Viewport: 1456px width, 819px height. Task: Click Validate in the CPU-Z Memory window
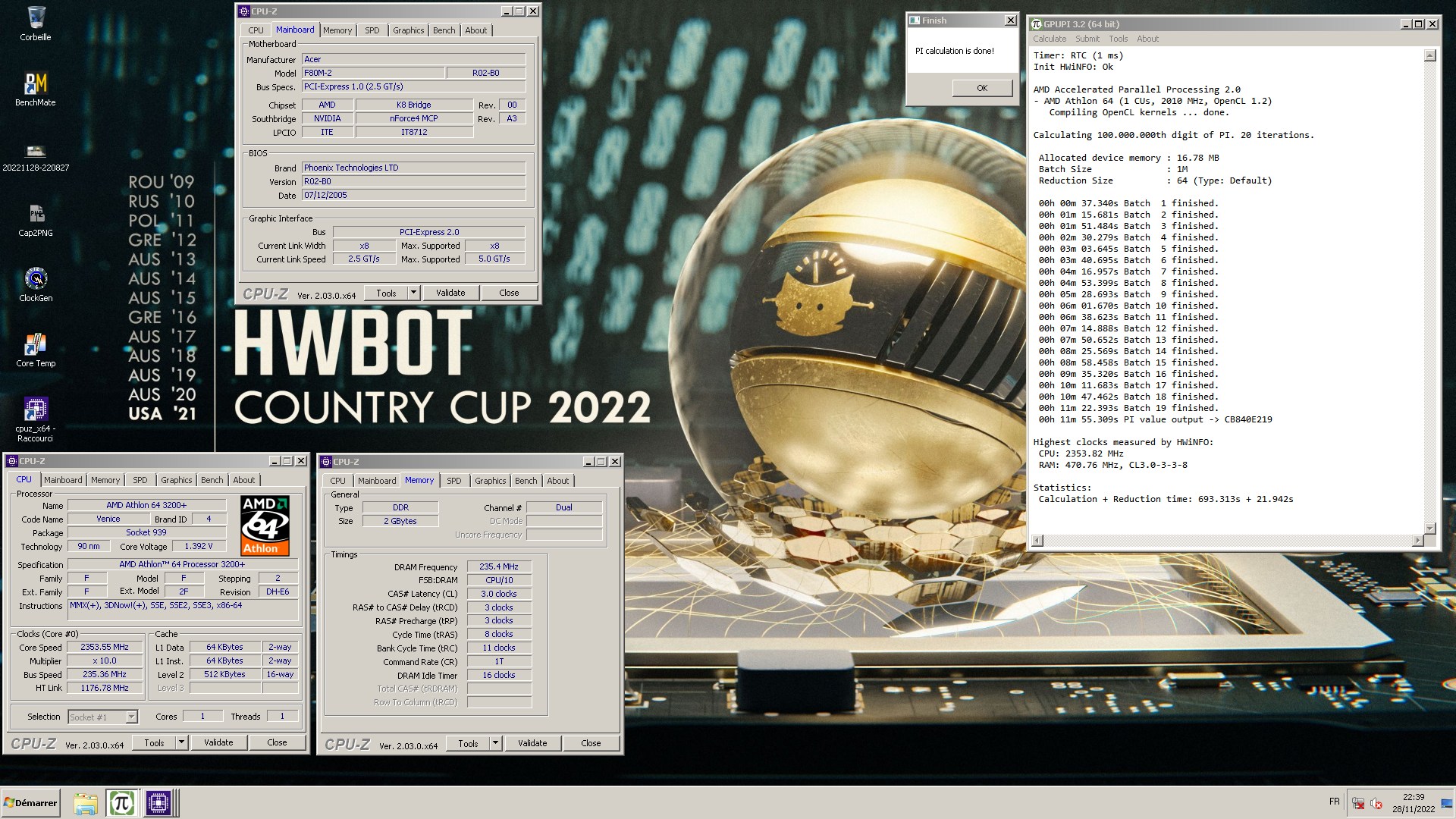point(532,743)
